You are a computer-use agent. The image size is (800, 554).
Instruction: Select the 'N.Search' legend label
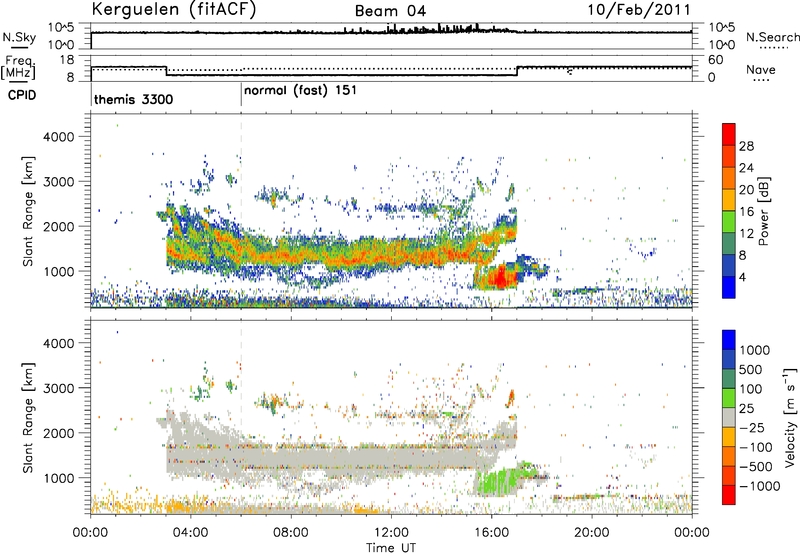[772, 37]
